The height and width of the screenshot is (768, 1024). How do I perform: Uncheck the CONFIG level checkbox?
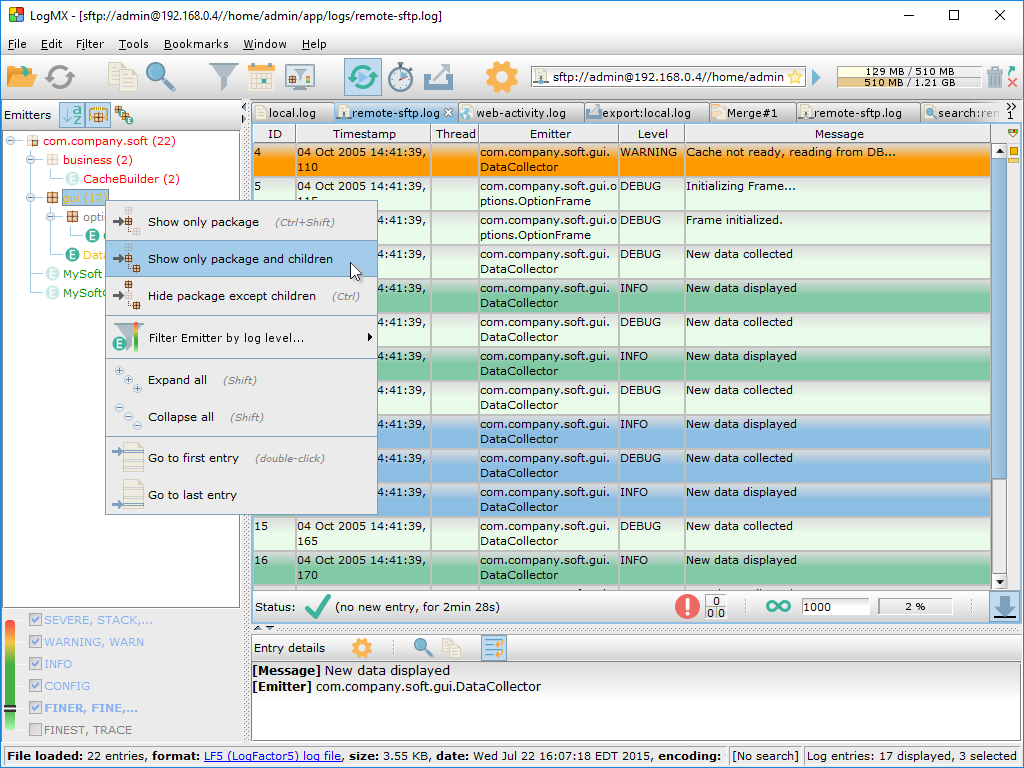pos(35,686)
